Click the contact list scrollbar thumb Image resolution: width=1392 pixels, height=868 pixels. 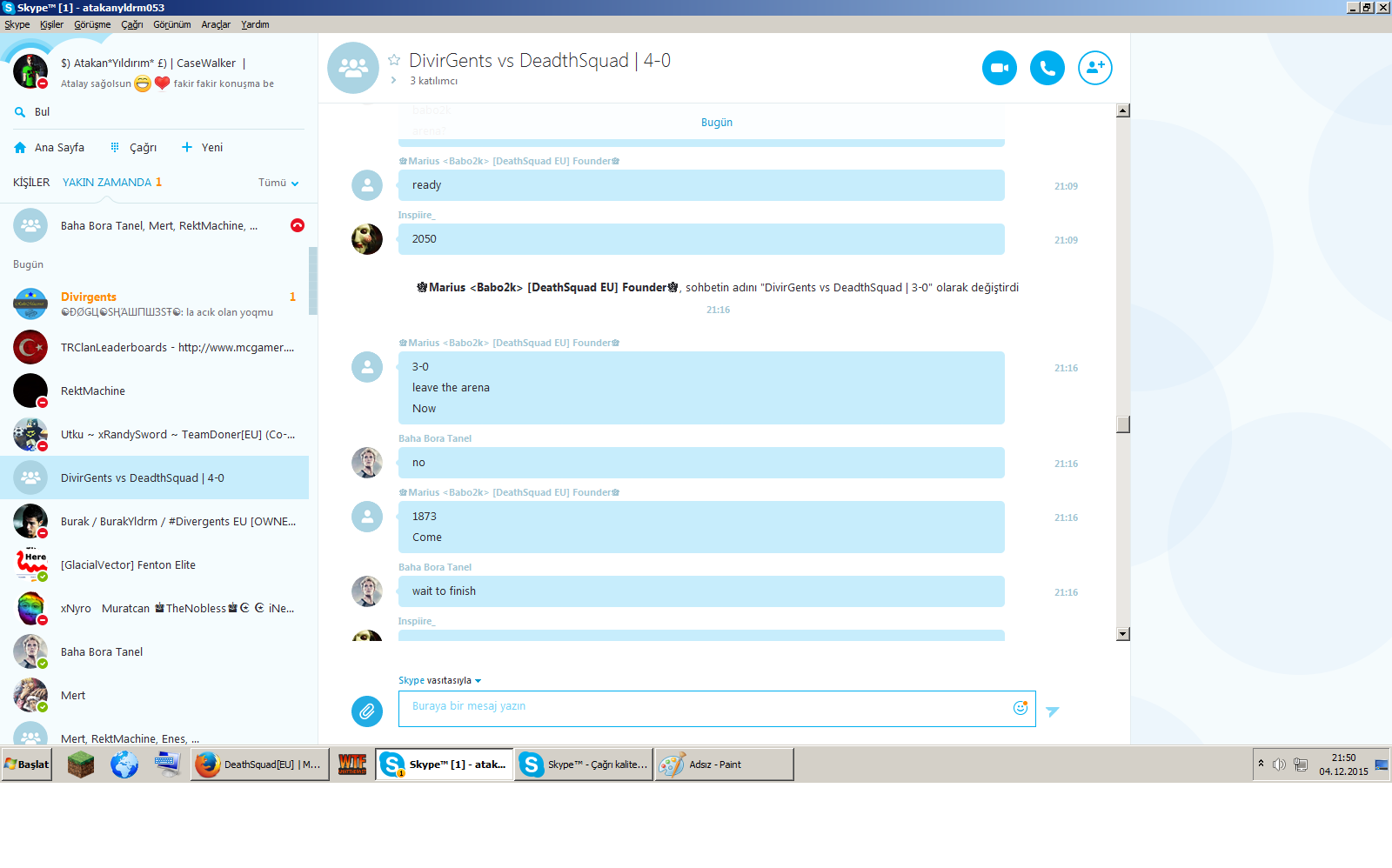coord(313,280)
